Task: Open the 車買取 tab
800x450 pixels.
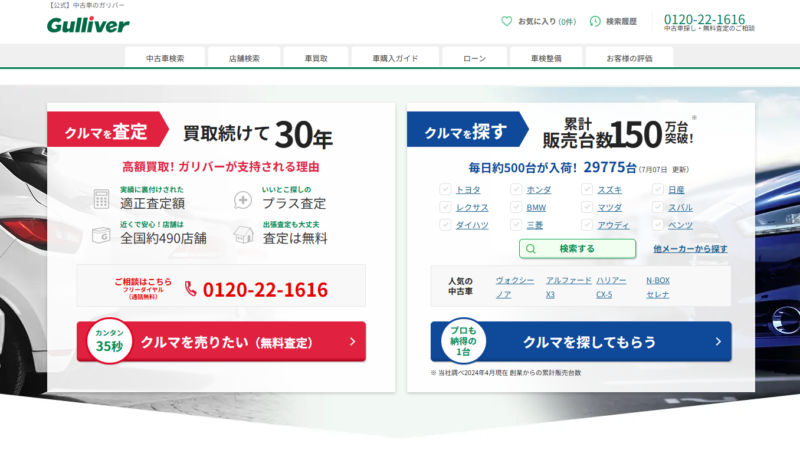Action: click(x=316, y=58)
